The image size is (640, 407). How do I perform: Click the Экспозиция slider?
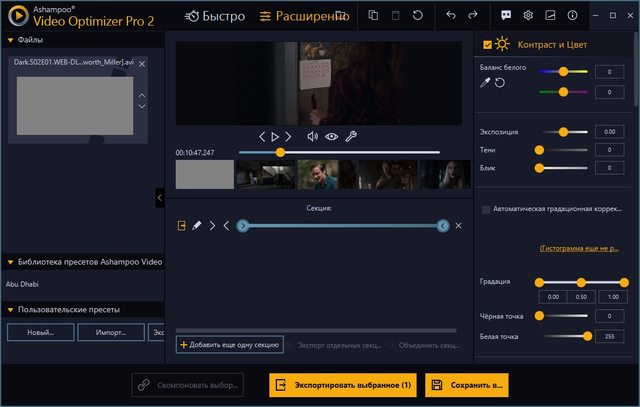pyautogui.click(x=563, y=132)
